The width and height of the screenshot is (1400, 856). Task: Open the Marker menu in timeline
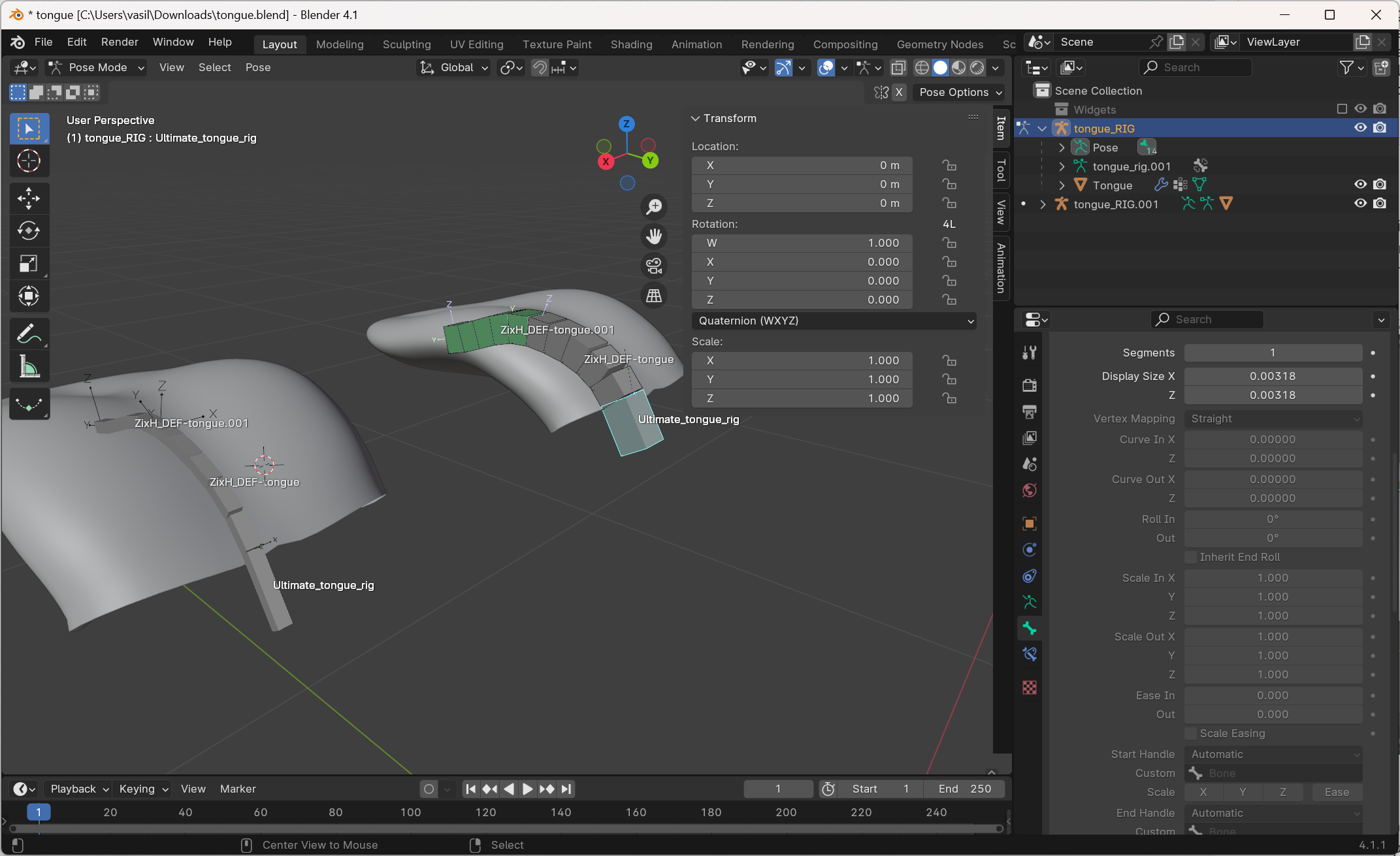tap(238, 789)
